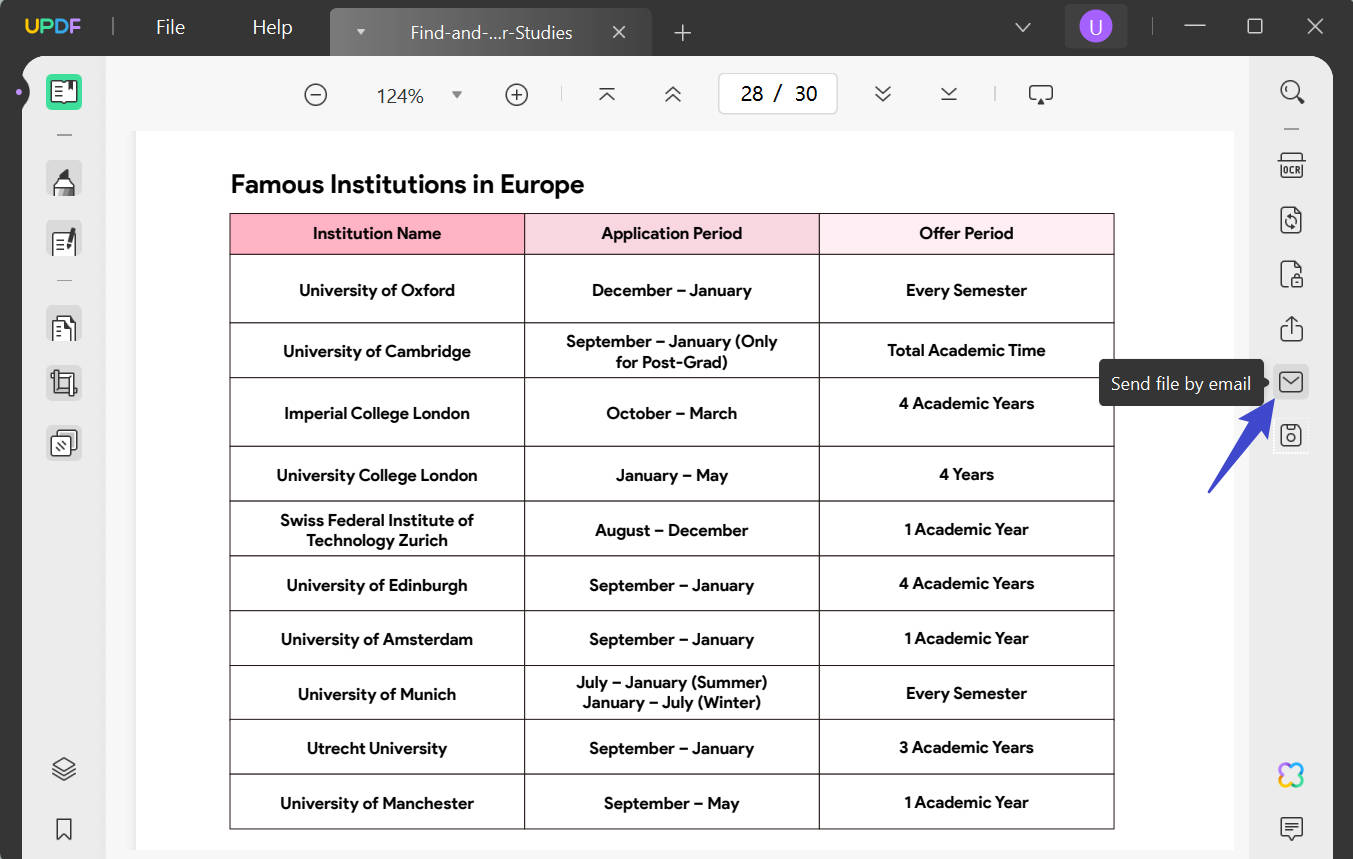Close the Find-and-...r-Studies tab
The height and width of the screenshot is (859, 1353).
coord(619,32)
